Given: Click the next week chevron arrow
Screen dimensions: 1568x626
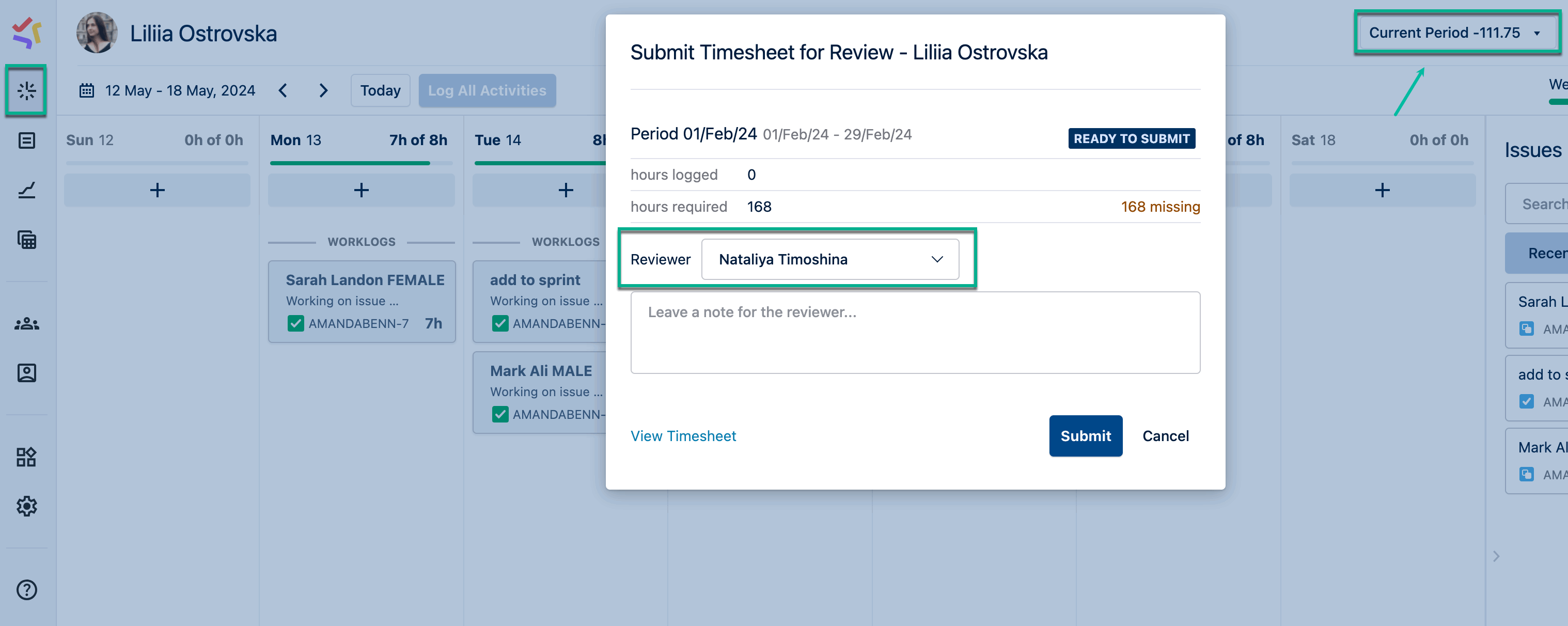Looking at the screenshot, I should tap(323, 89).
